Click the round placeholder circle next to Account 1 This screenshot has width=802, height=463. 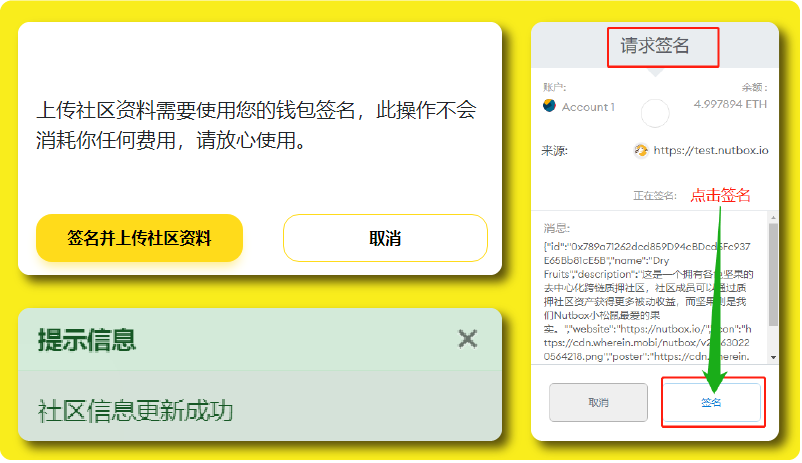point(655,113)
